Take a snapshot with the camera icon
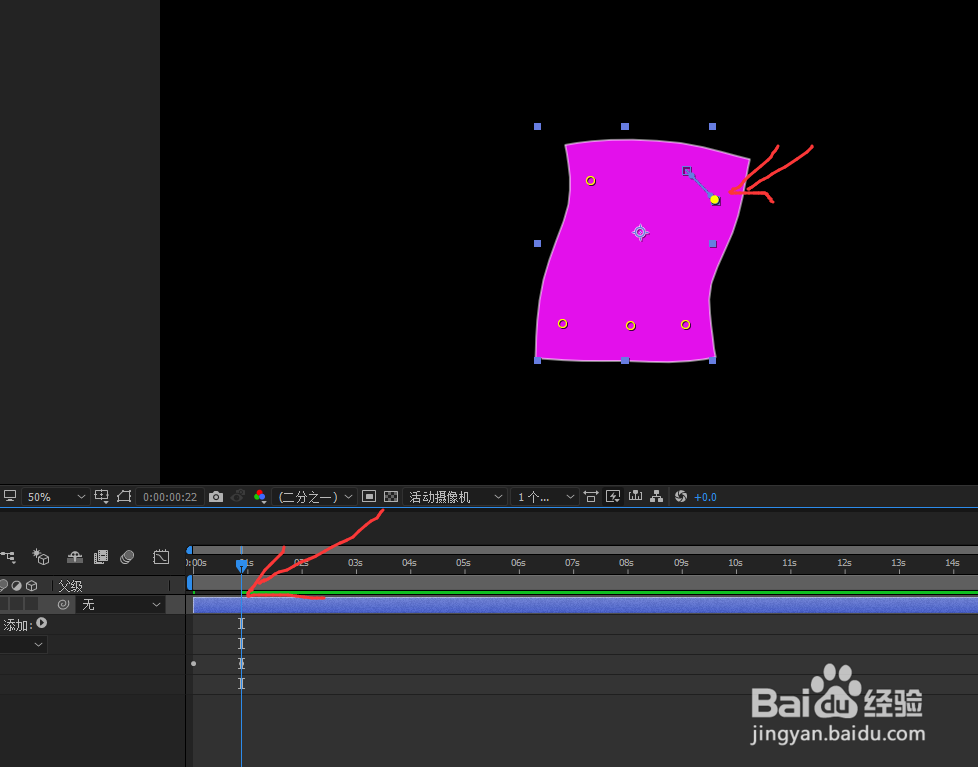 [x=216, y=496]
